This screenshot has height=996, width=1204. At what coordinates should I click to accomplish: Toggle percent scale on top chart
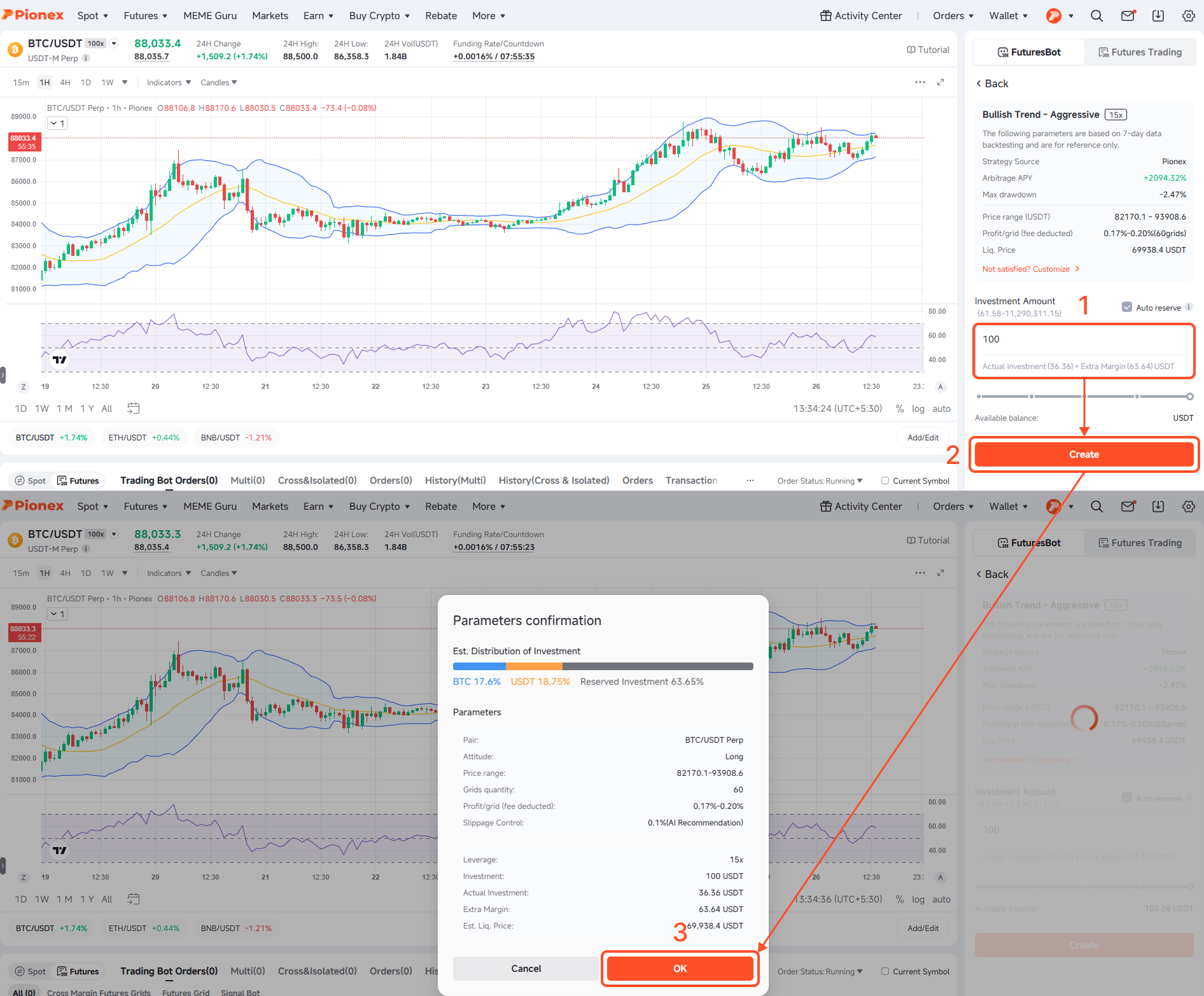pyautogui.click(x=899, y=409)
